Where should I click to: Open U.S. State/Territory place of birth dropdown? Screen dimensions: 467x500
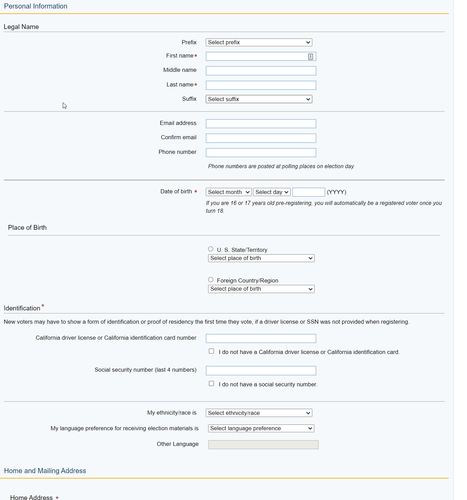[x=261, y=258]
